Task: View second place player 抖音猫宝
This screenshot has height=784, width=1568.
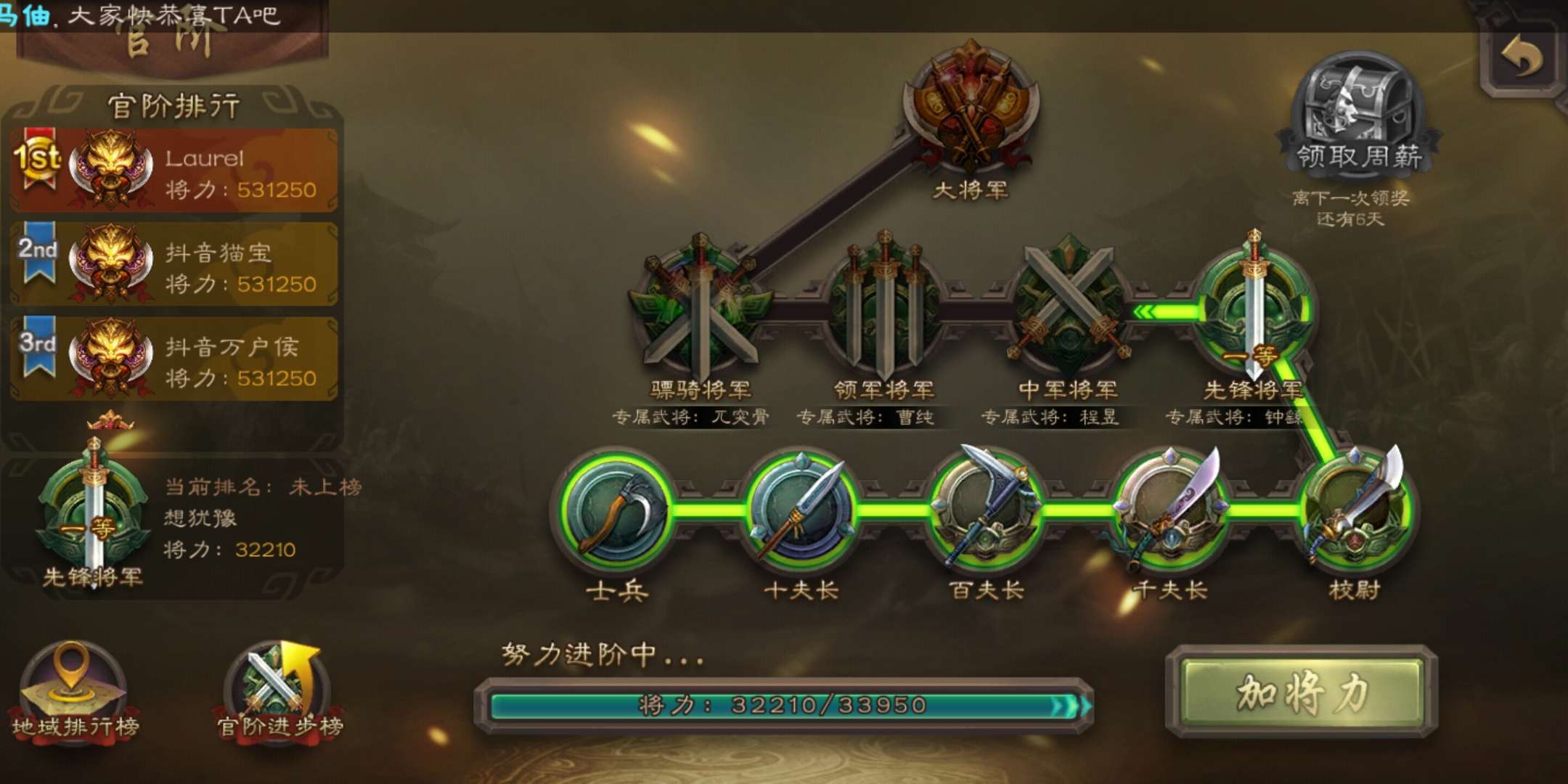Action: tap(174, 265)
